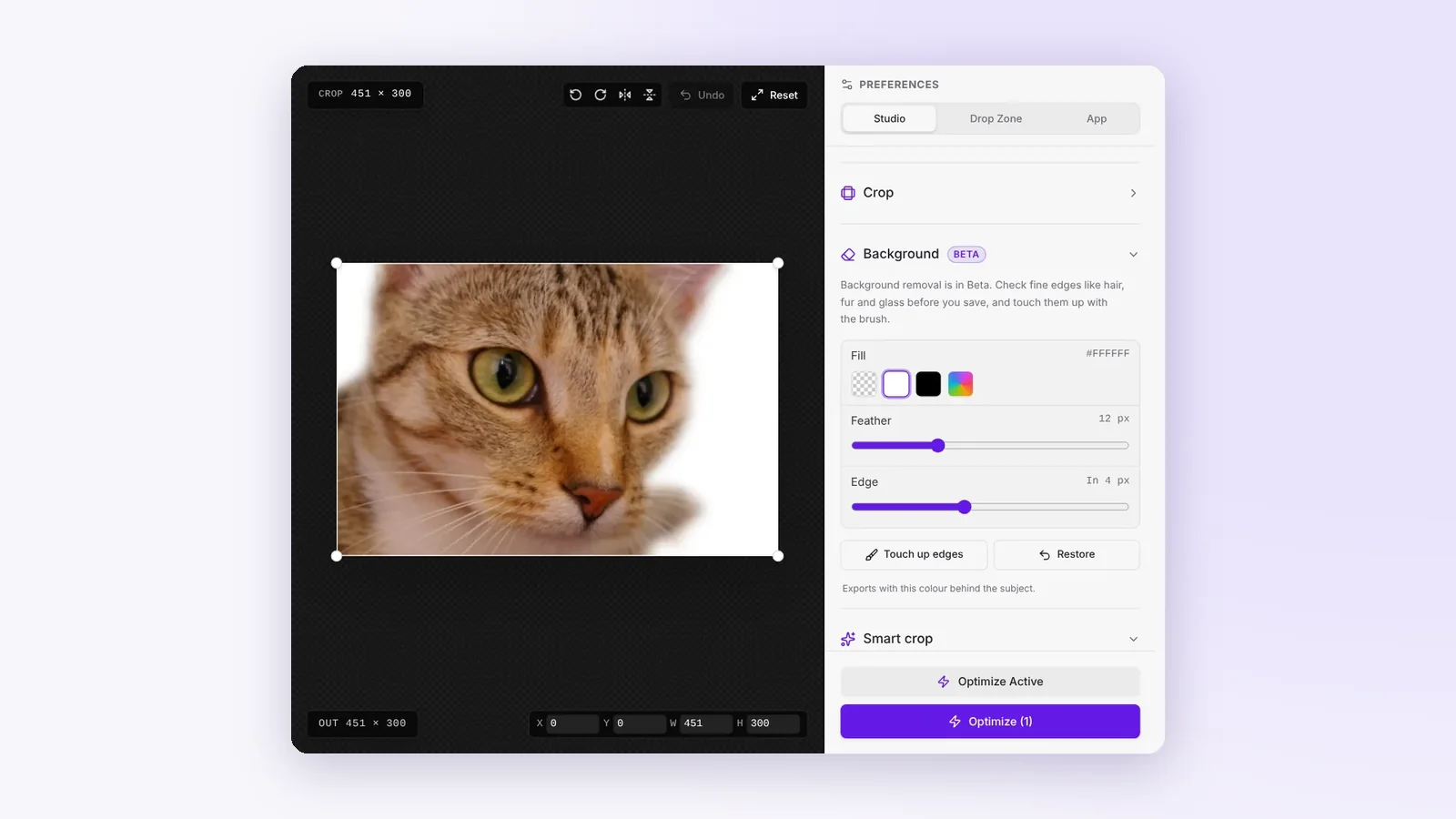Click the Undo button

[703, 95]
